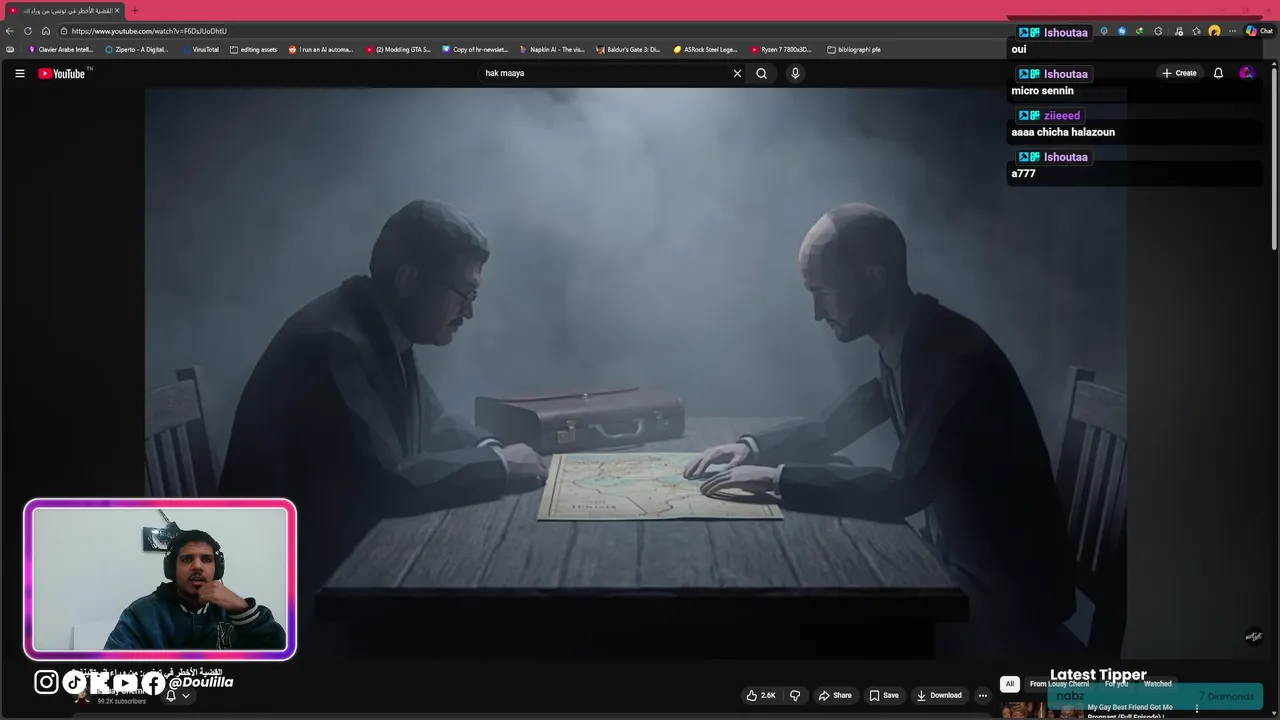View site information icon in address bar

tap(64, 31)
